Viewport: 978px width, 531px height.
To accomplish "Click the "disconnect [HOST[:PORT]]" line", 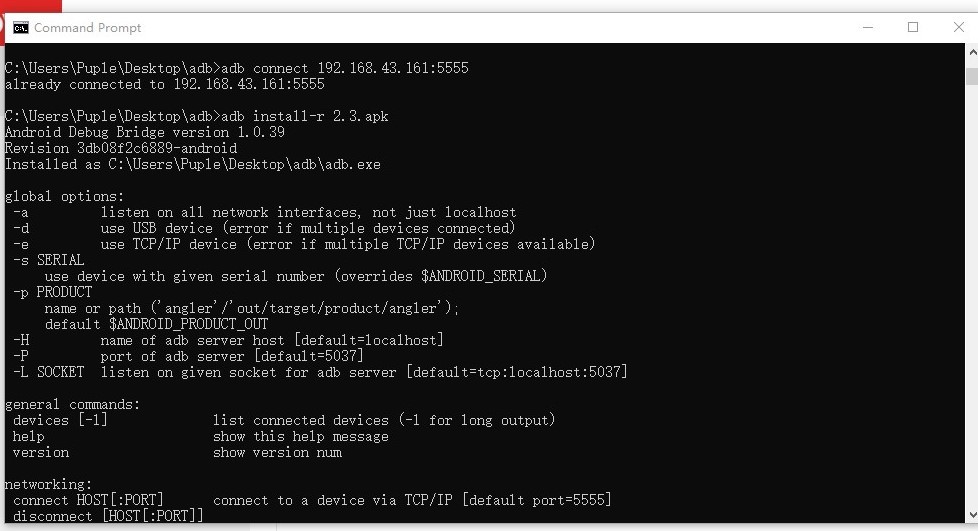I will click(x=108, y=516).
